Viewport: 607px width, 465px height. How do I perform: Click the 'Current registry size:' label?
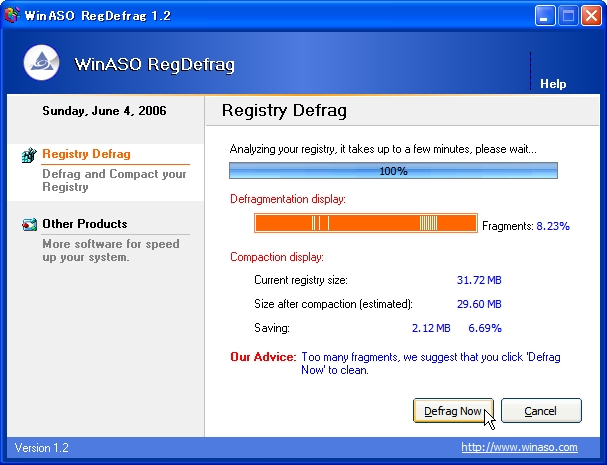301,280
